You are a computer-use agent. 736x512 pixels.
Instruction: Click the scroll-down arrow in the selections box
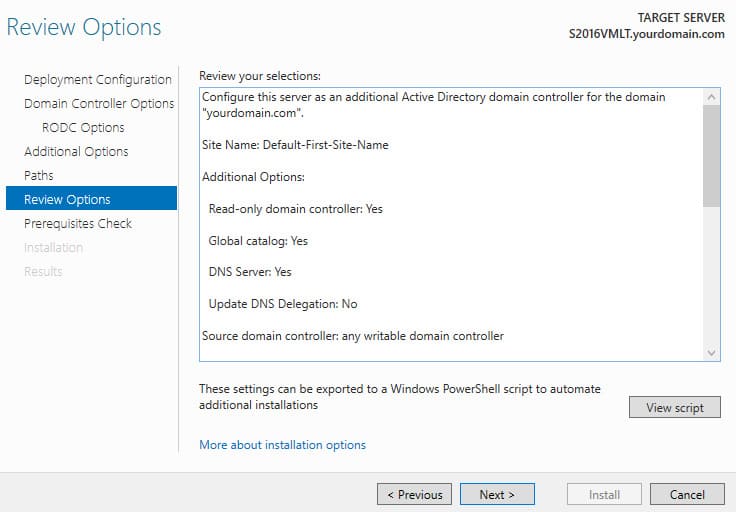711,352
